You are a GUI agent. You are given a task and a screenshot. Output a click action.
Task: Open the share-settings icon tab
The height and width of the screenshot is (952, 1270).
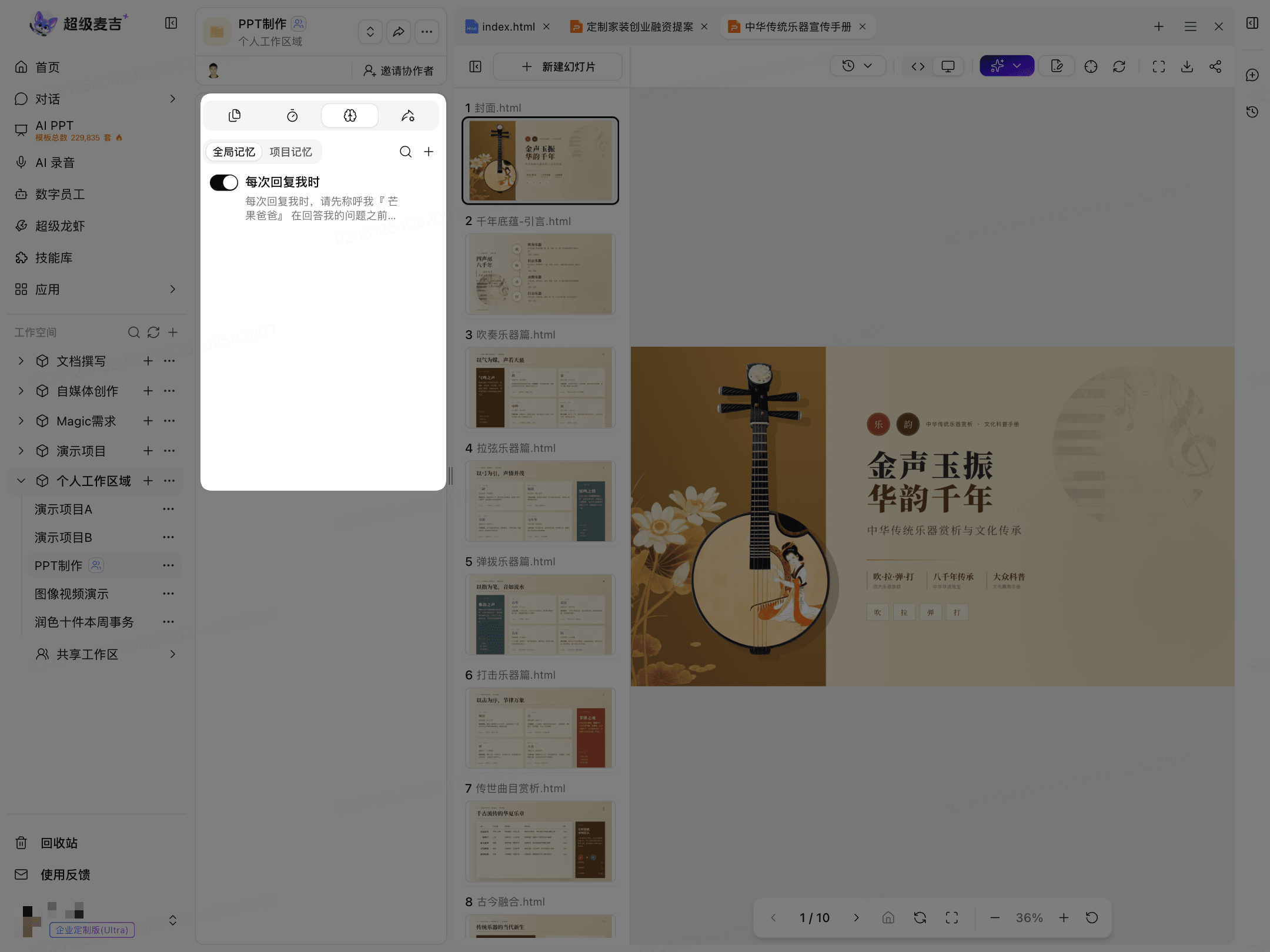(408, 116)
